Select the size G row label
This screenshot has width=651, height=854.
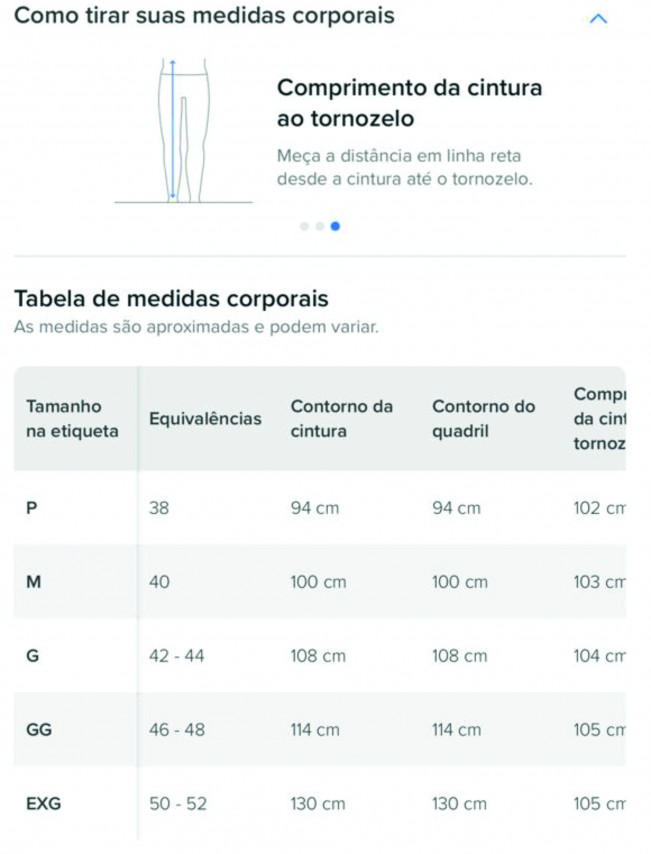click(x=33, y=656)
